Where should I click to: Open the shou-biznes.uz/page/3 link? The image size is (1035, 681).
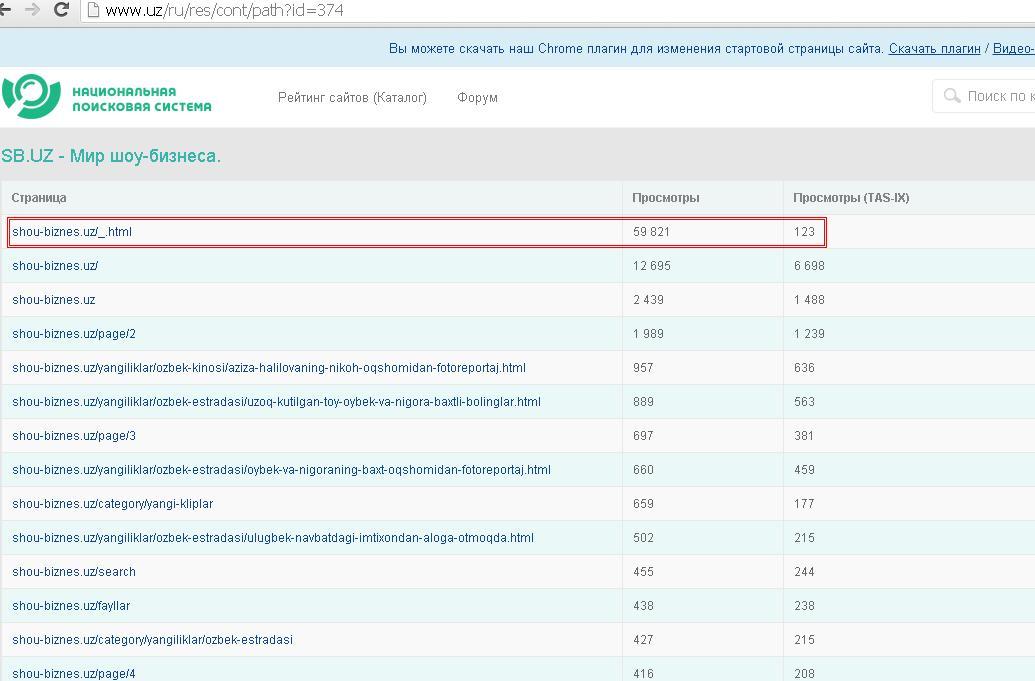pos(74,436)
